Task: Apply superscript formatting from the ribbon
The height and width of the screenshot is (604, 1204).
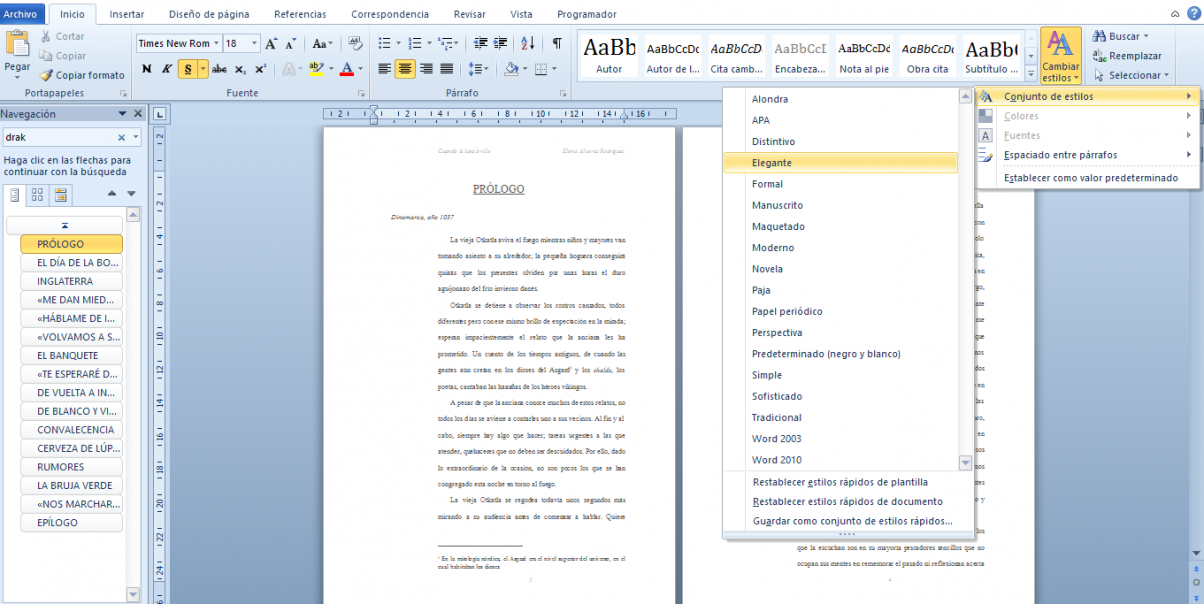Action: [x=261, y=68]
